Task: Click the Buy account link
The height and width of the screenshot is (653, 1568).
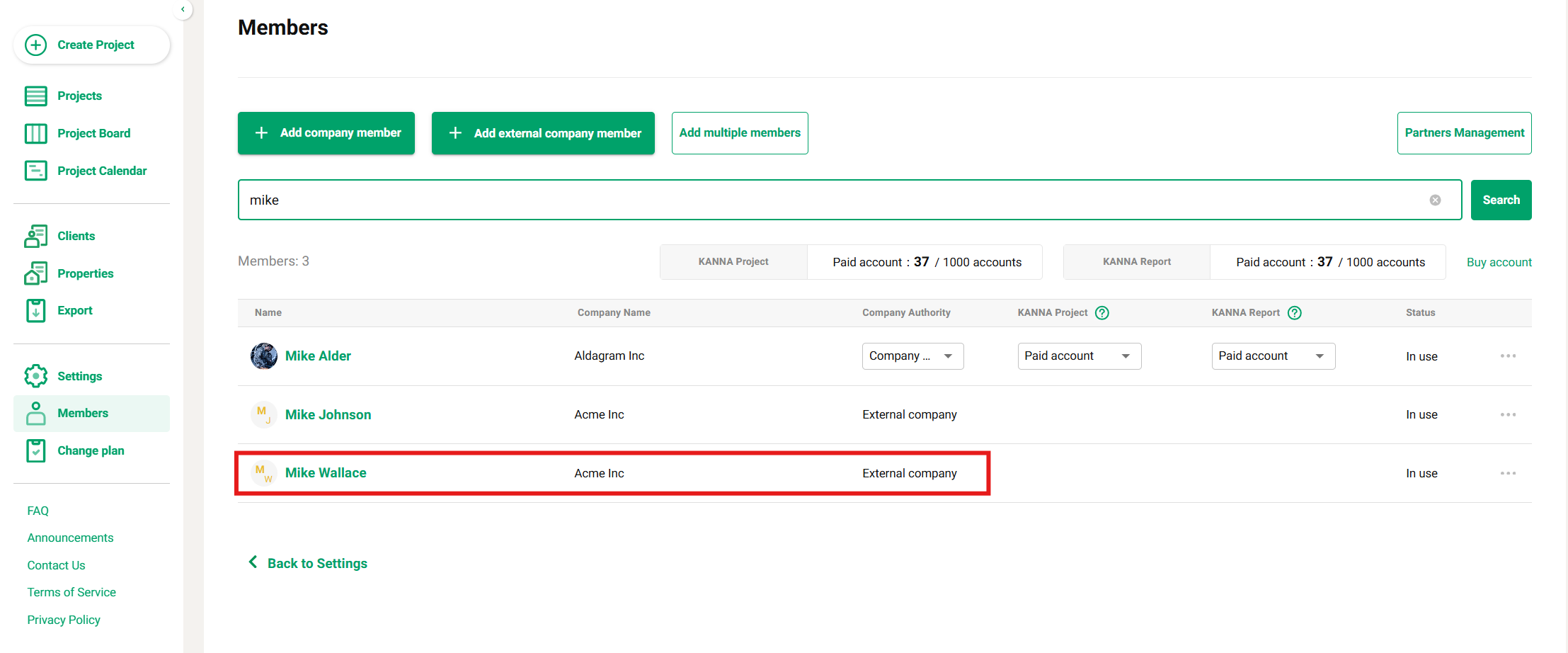Action: (1499, 262)
